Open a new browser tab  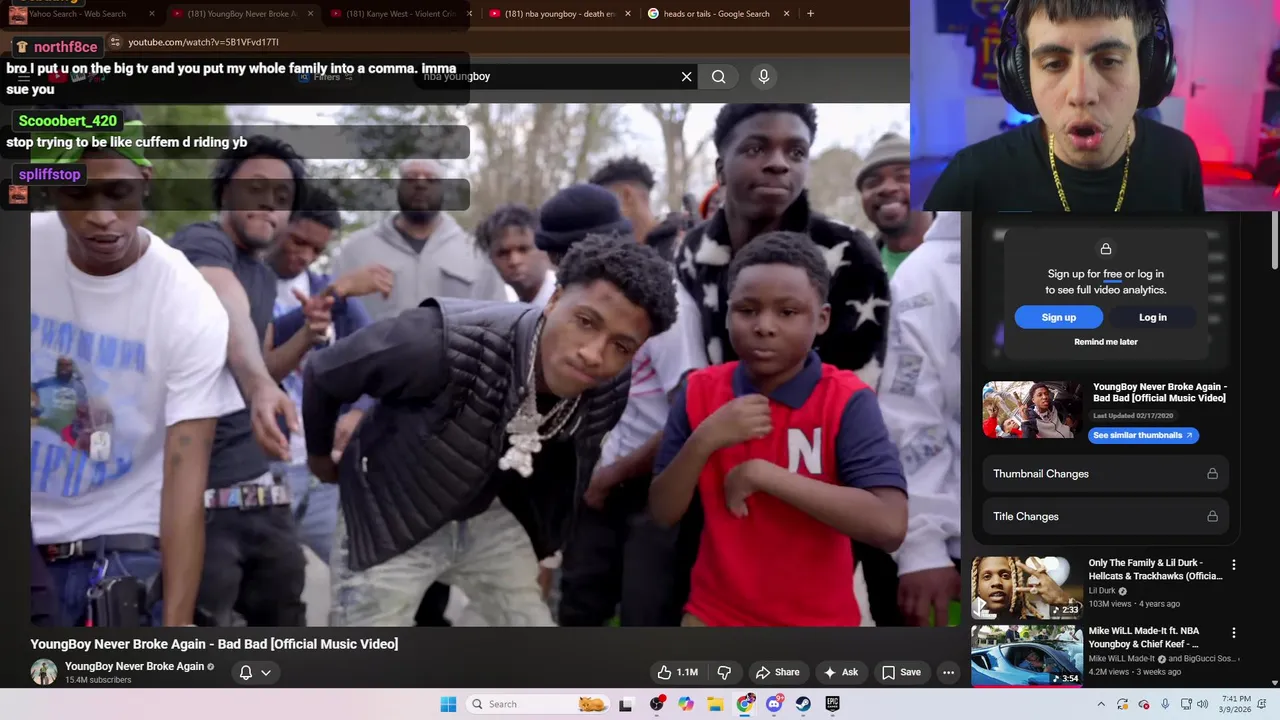click(x=810, y=14)
